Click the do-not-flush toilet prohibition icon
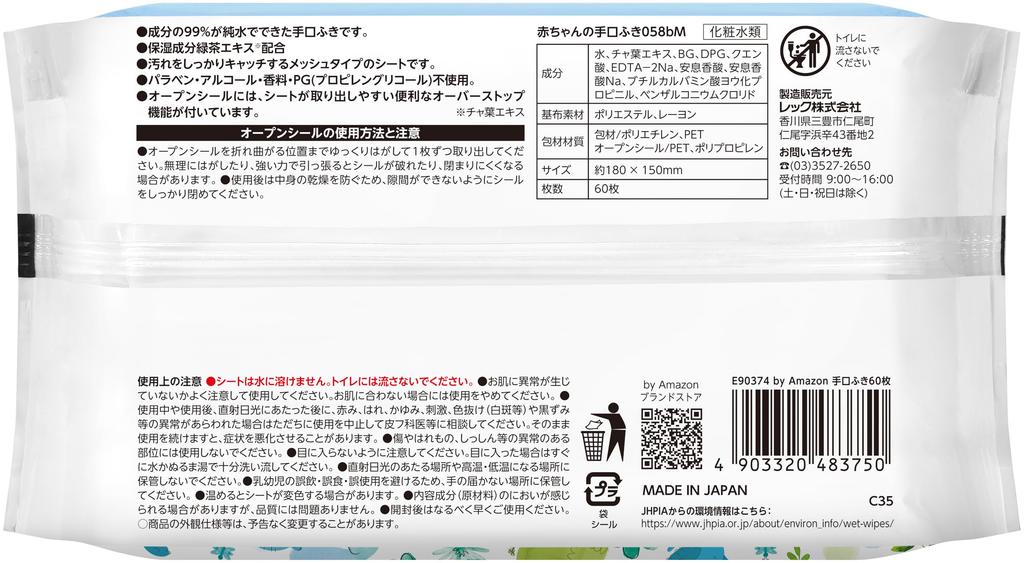The image size is (1024, 563). pyautogui.click(x=805, y=50)
